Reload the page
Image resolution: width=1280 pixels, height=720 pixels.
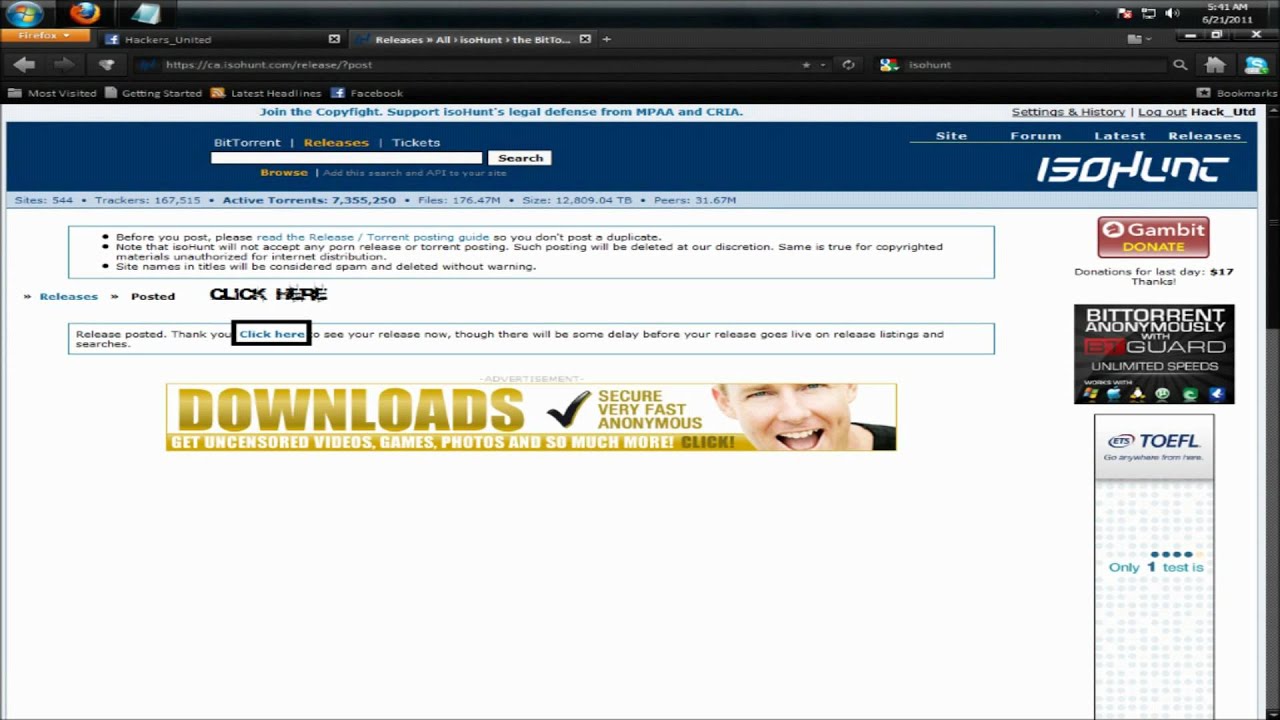848,65
